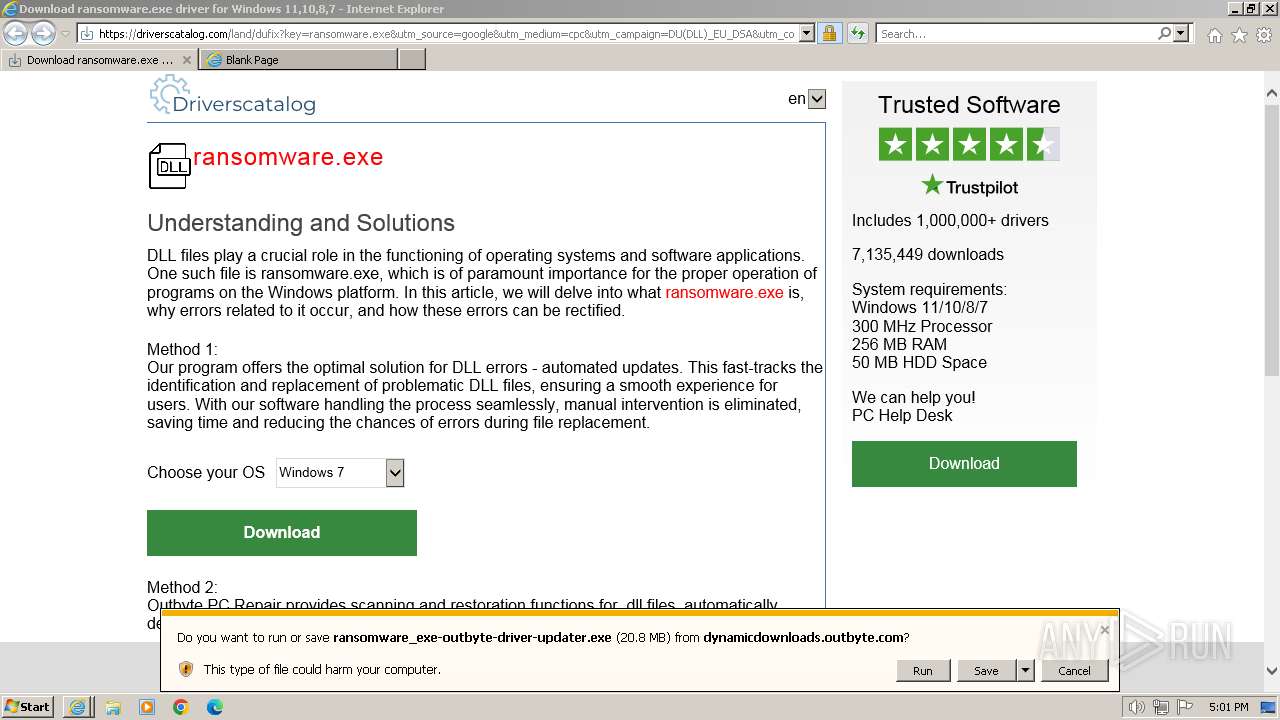This screenshot has height=720, width=1280.
Task: Open Internet Explorer from the taskbar
Action: coord(78,707)
